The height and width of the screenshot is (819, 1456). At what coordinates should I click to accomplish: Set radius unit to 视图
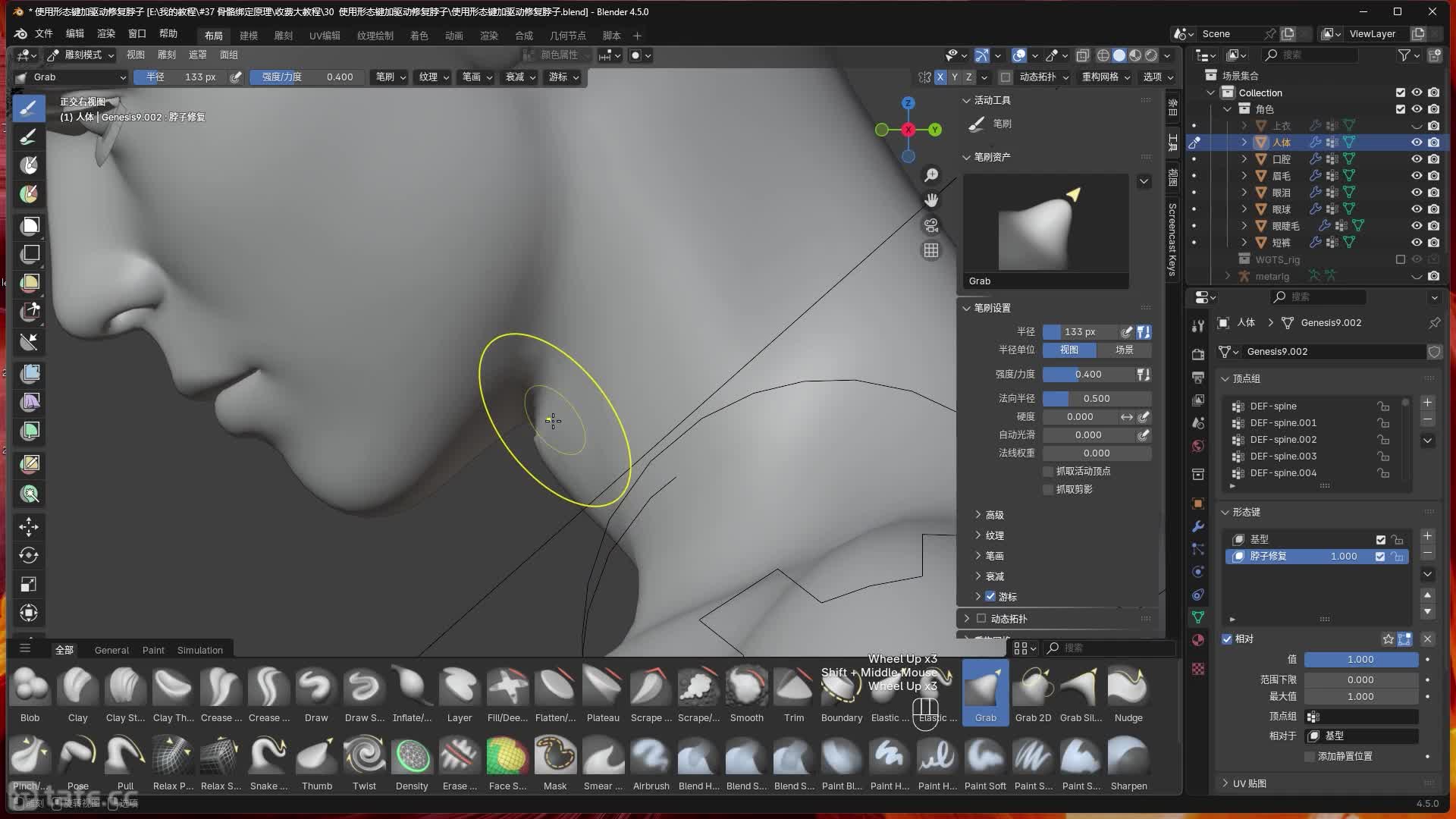pos(1069,350)
